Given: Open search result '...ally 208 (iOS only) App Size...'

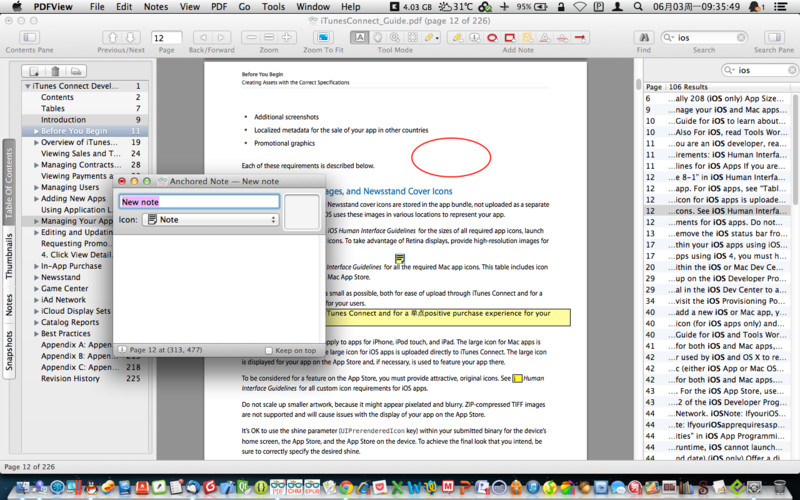Looking at the screenshot, I should tap(717, 98).
